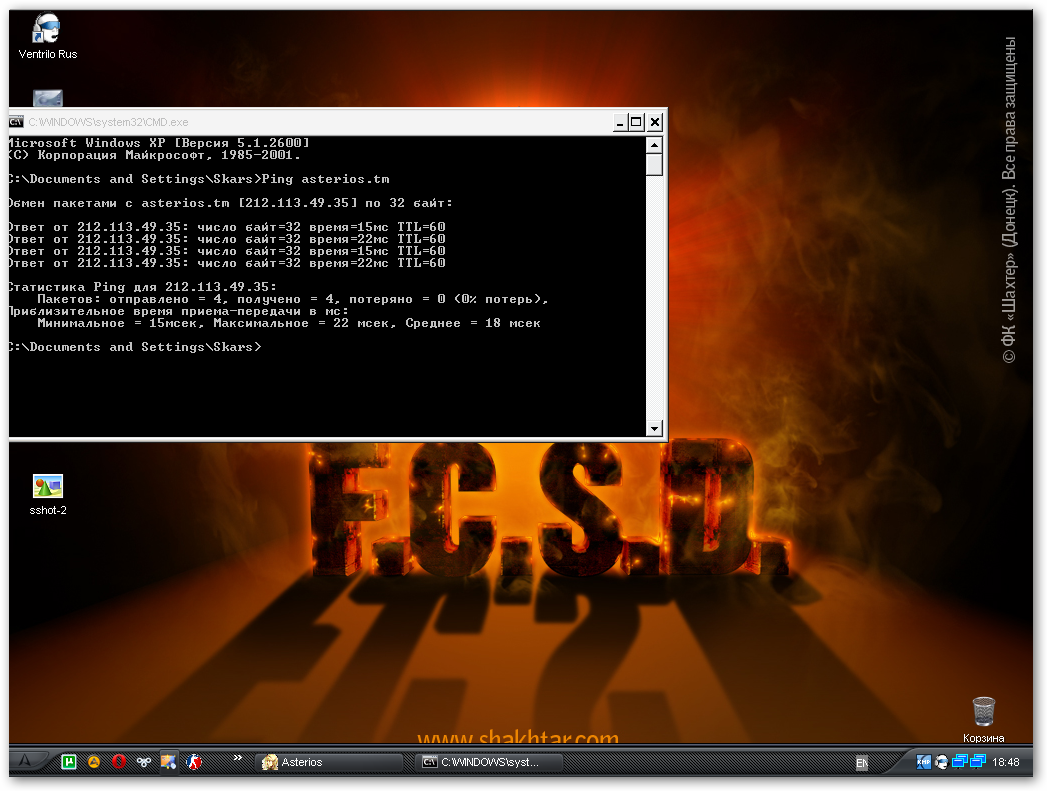
Task: Click the last command prompt line in CMD
Action: click(136, 347)
